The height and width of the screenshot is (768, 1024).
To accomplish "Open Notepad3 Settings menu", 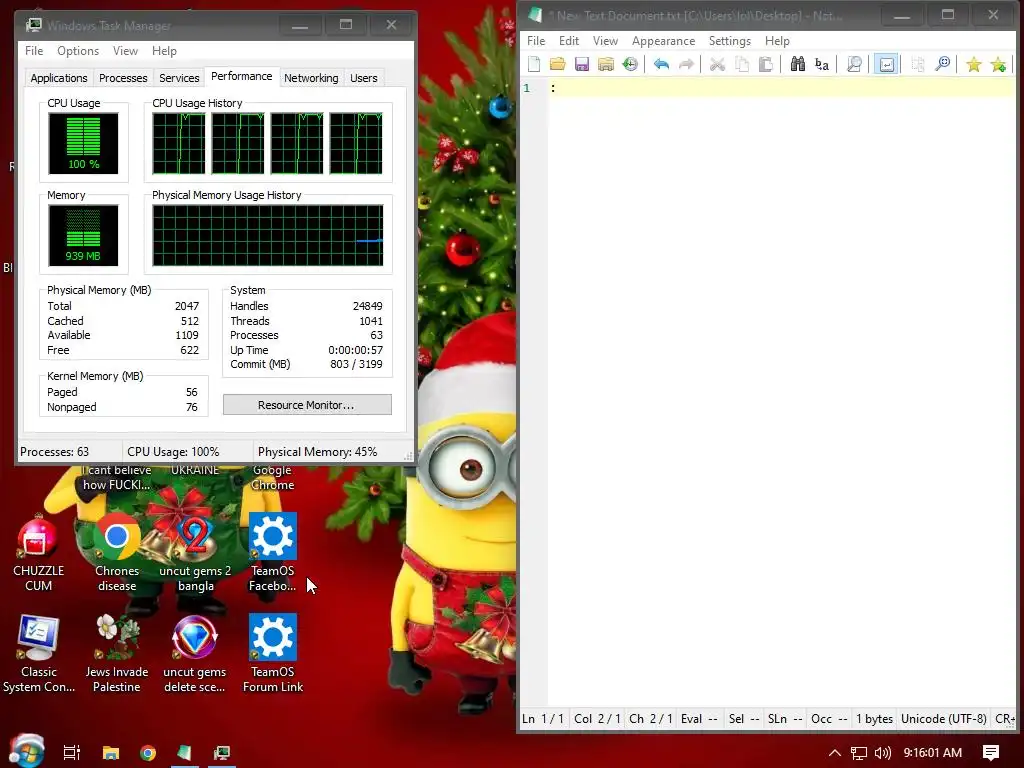I will (729, 40).
